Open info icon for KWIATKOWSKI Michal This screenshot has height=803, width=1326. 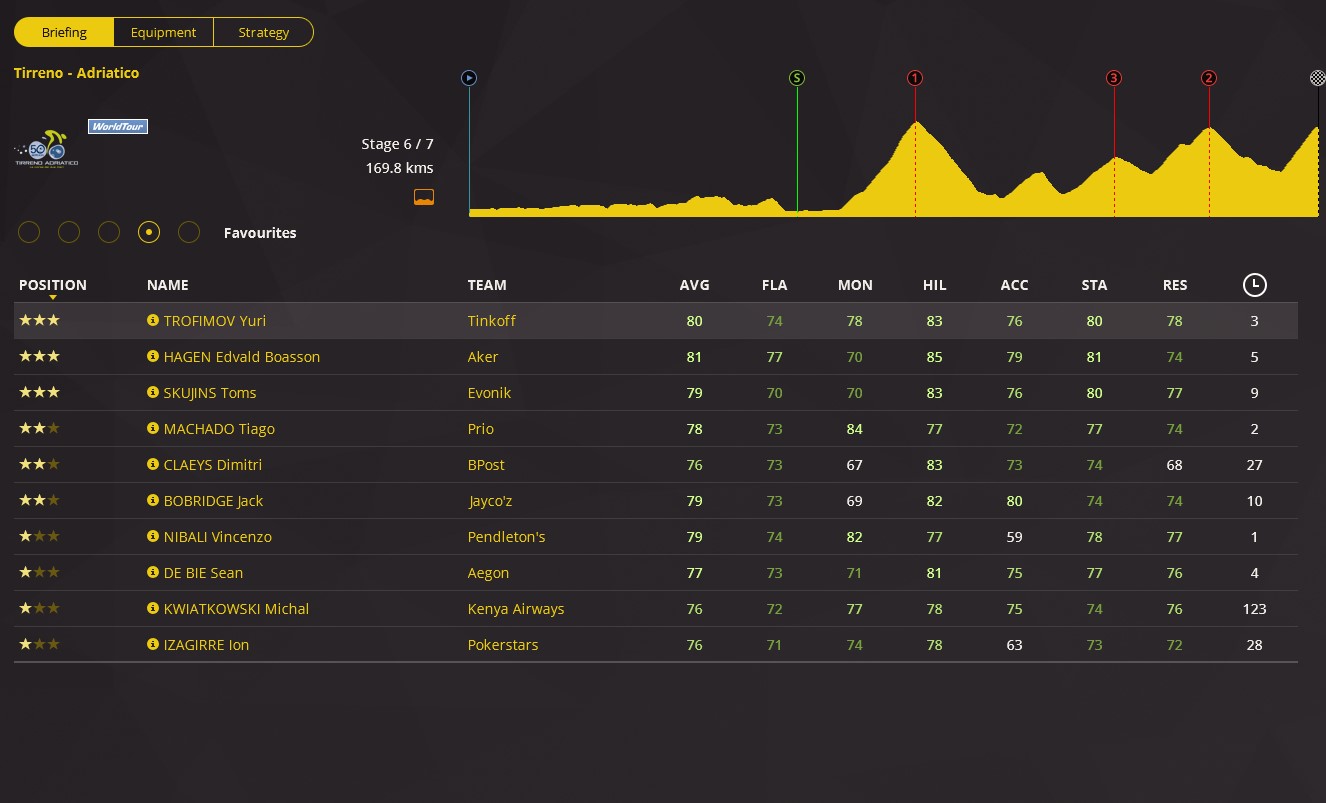click(153, 609)
